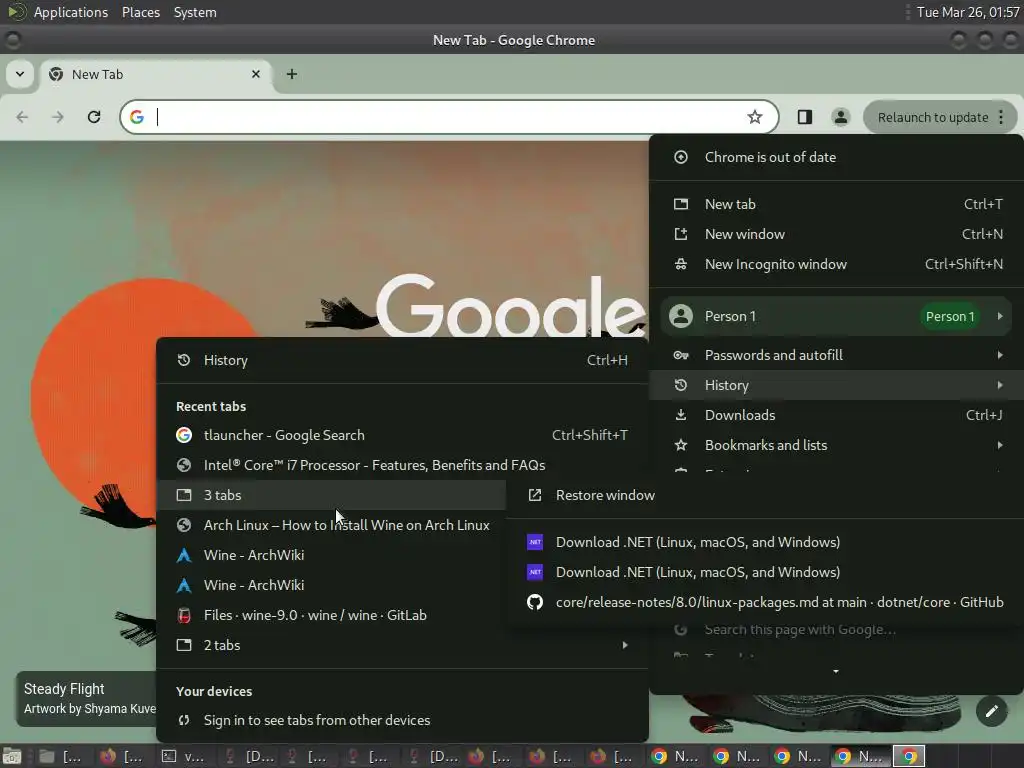Click the Steady Flight artwork credit
This screenshot has width=1024, height=768.
pyautogui.click(x=88, y=698)
